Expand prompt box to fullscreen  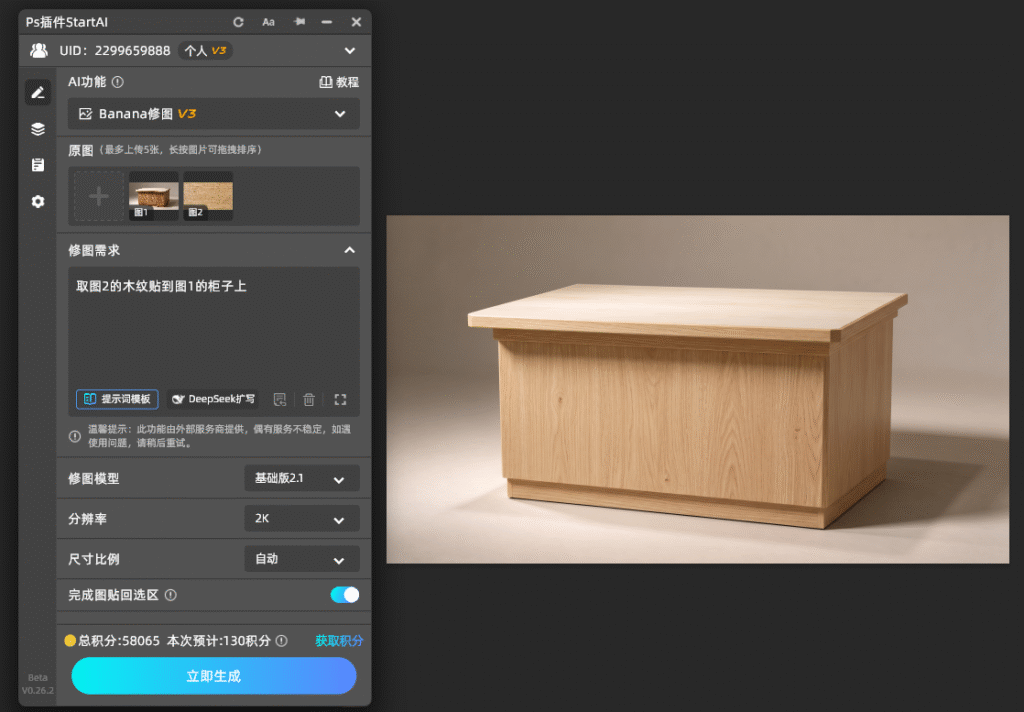coord(340,399)
